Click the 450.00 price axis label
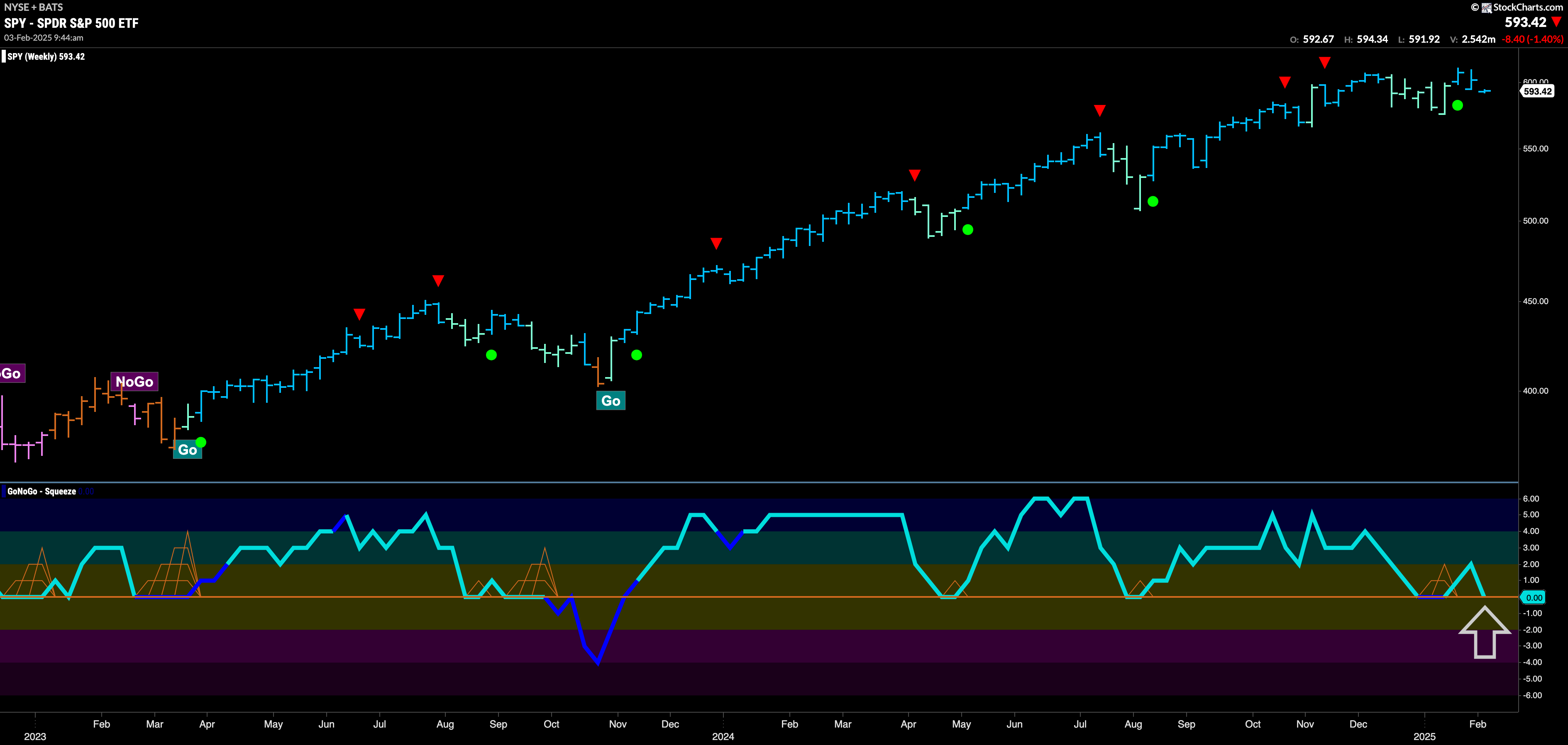The height and width of the screenshot is (745, 1568). [x=1536, y=301]
